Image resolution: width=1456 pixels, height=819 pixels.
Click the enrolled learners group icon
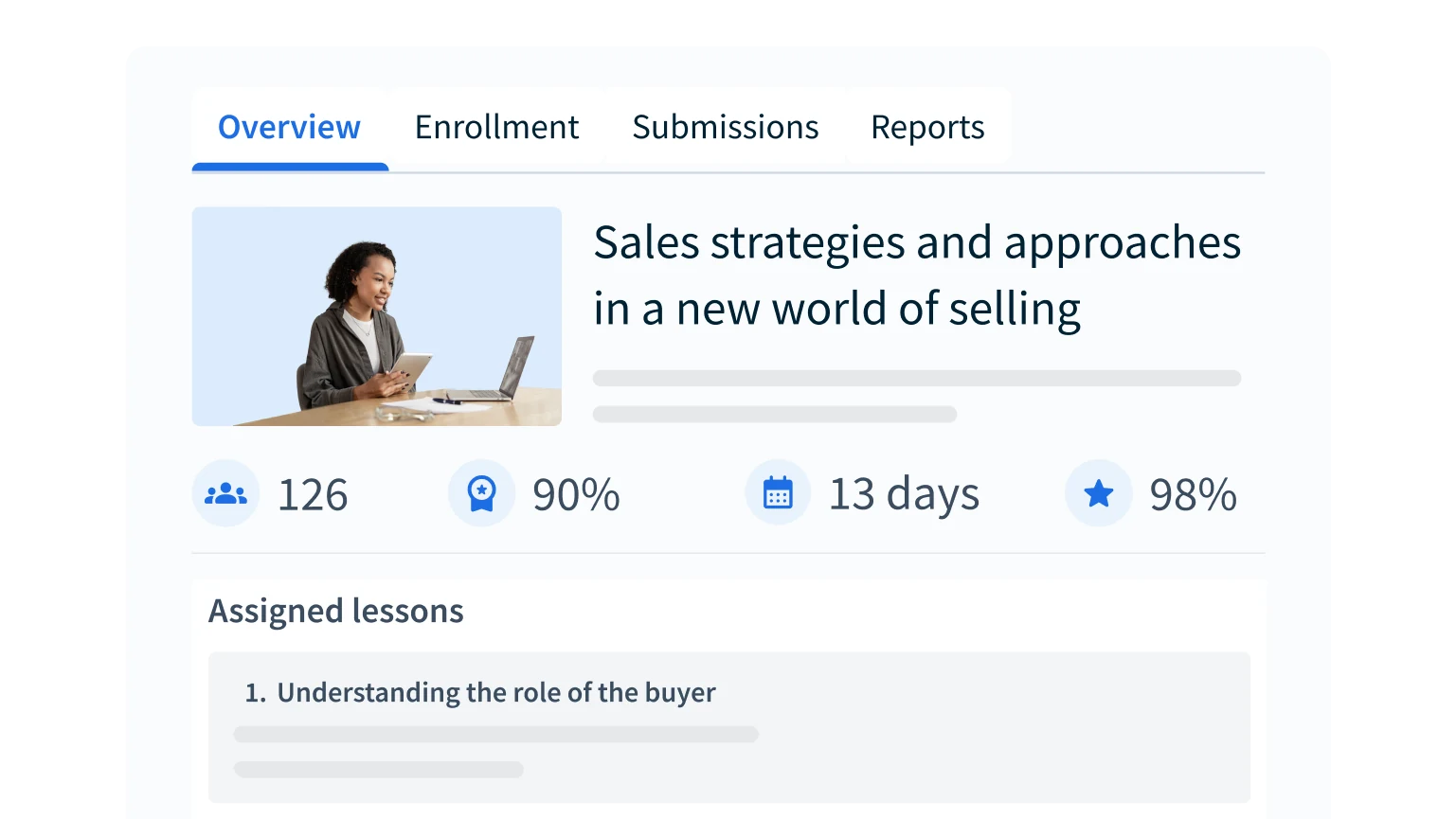coord(225,493)
